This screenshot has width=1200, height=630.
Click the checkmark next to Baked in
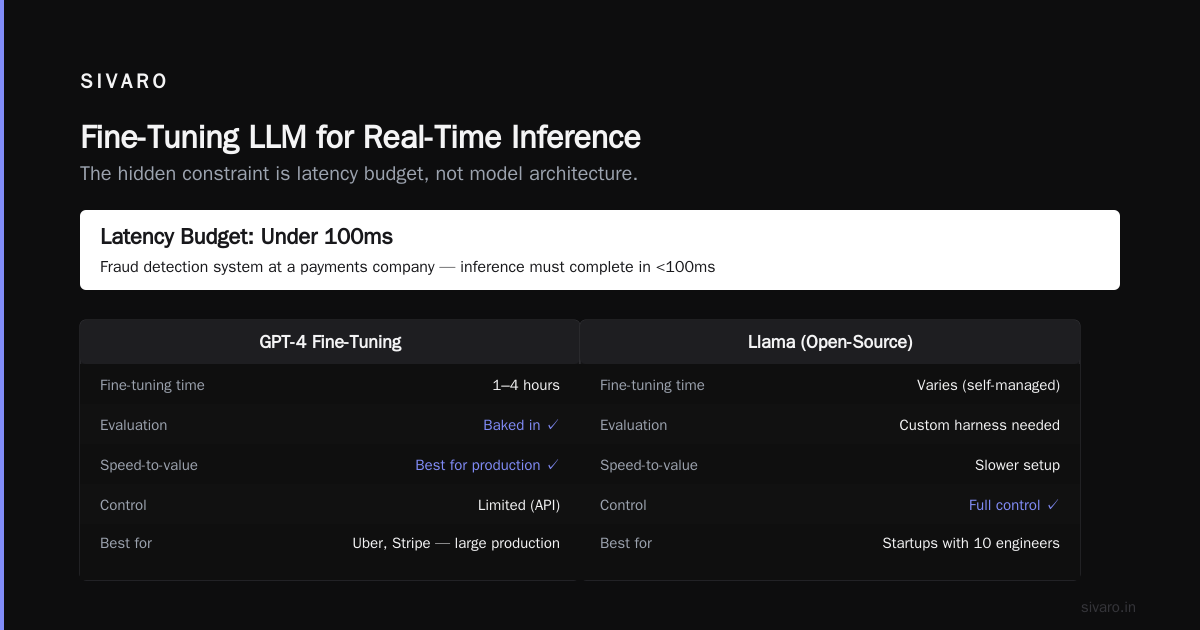click(553, 425)
